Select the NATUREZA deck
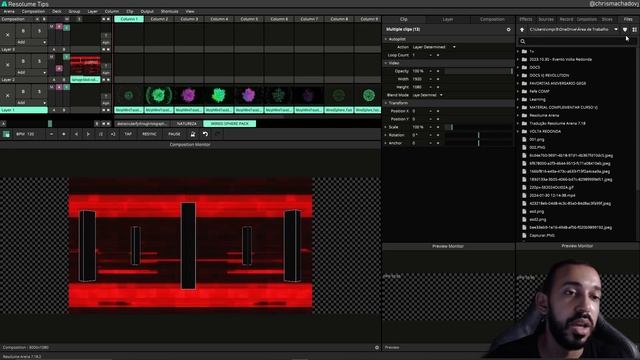The height and width of the screenshot is (360, 640). pyautogui.click(x=187, y=124)
